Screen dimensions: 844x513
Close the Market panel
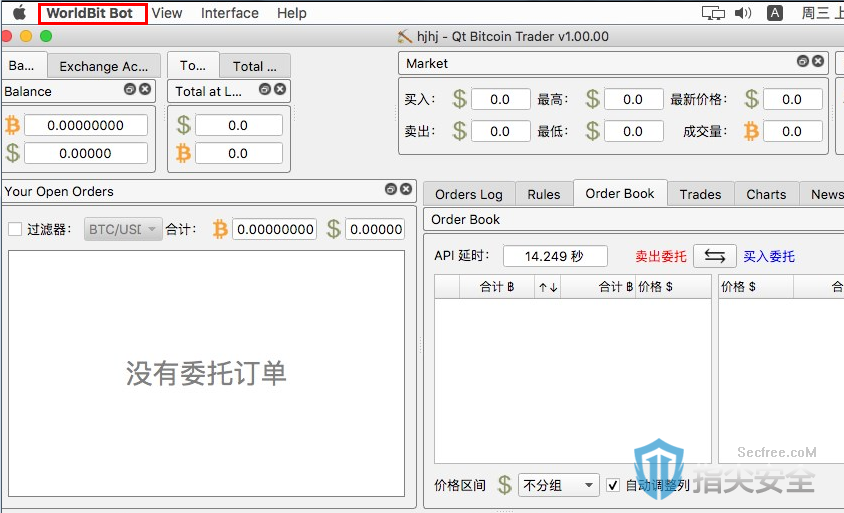click(818, 61)
